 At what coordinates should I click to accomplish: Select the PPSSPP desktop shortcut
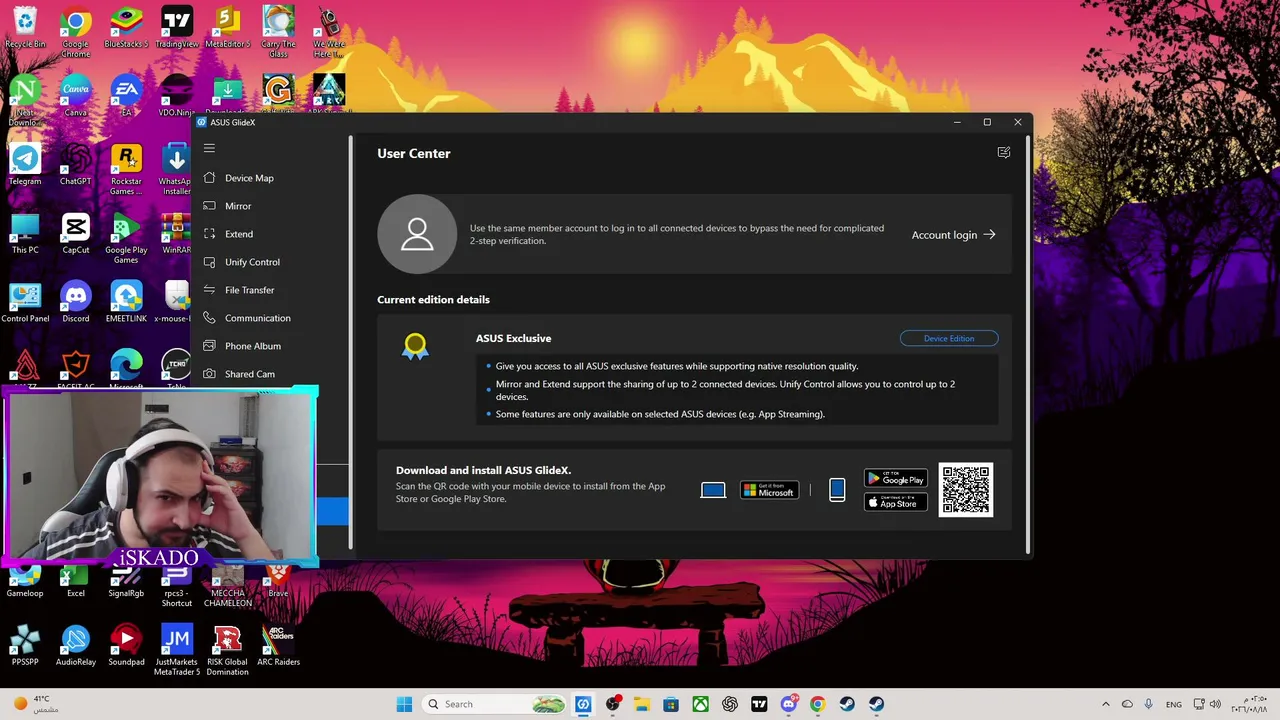pyautogui.click(x=25, y=645)
